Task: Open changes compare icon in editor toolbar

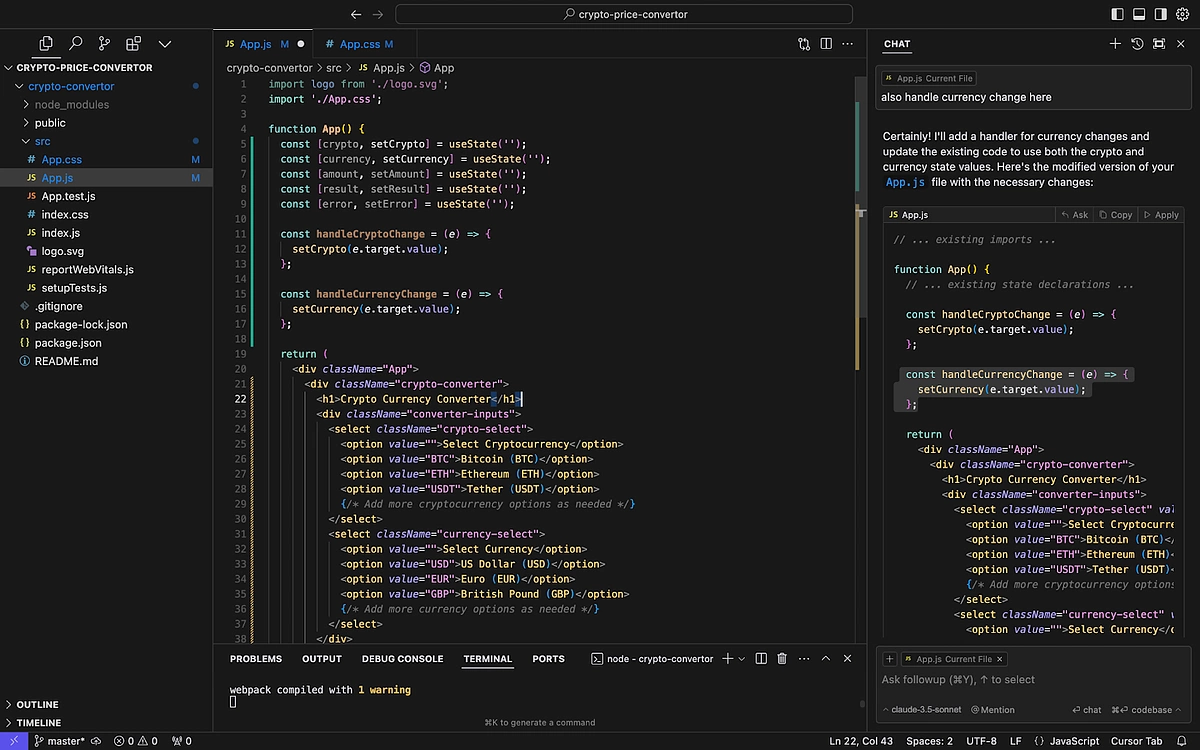Action: pyautogui.click(x=804, y=44)
